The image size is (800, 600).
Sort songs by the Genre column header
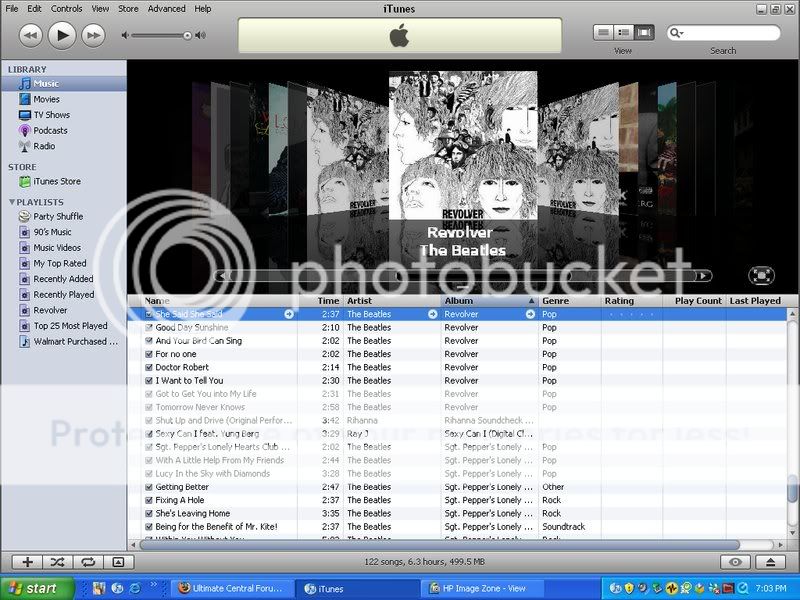[x=570, y=301]
